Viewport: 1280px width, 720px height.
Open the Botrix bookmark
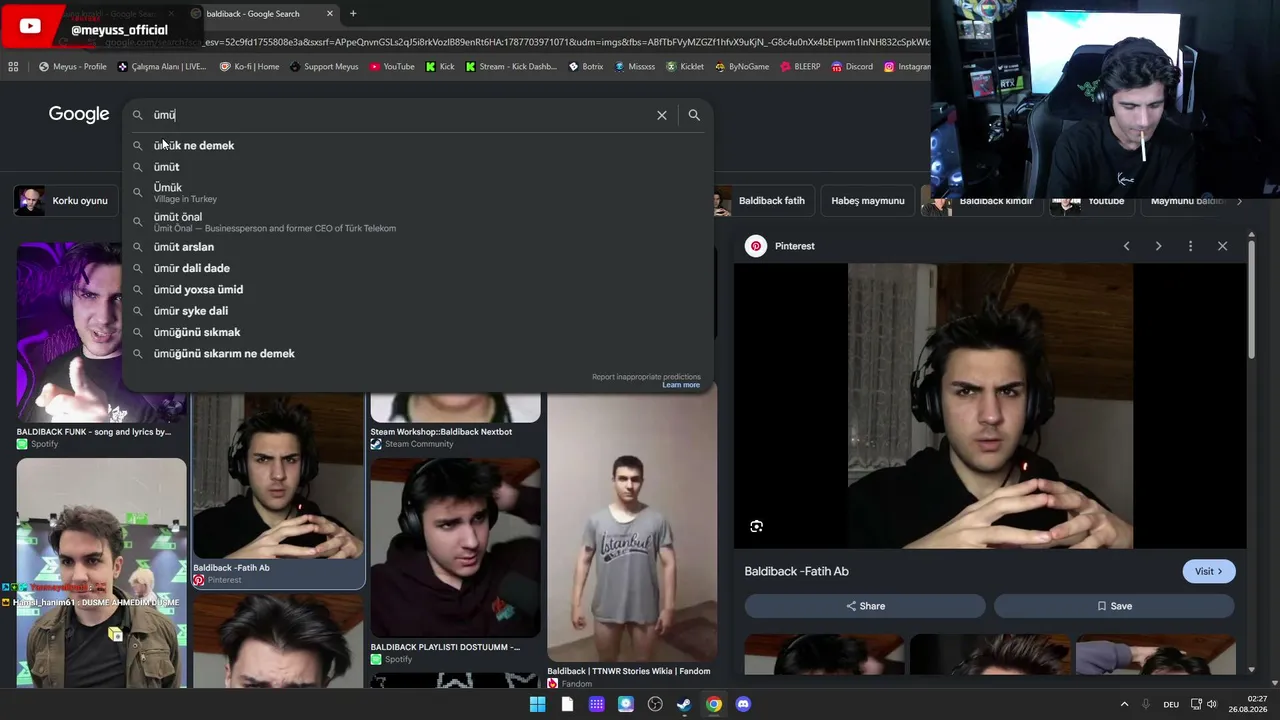click(x=586, y=67)
